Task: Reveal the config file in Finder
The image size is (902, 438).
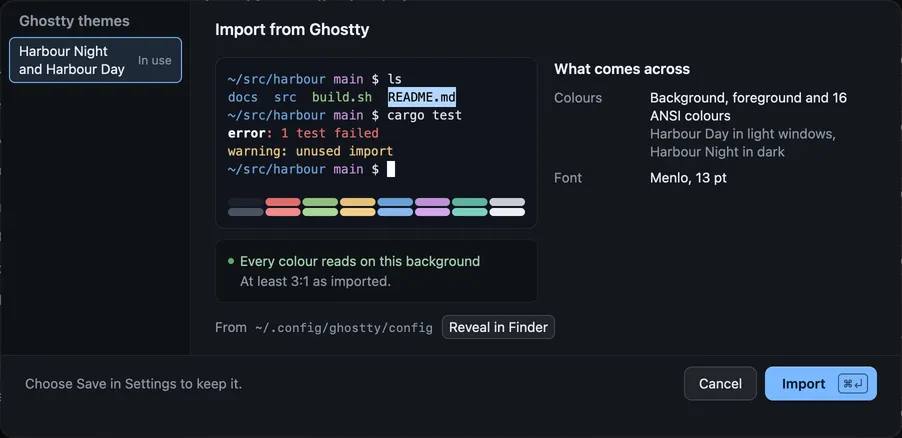Action: pyautogui.click(x=498, y=327)
